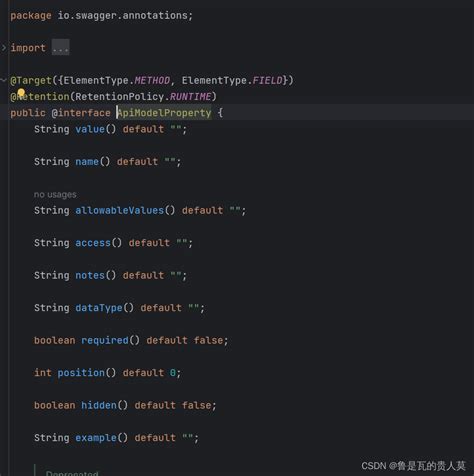
Task: Place cursor on ApiModelProperty interface name
Action: (164, 113)
